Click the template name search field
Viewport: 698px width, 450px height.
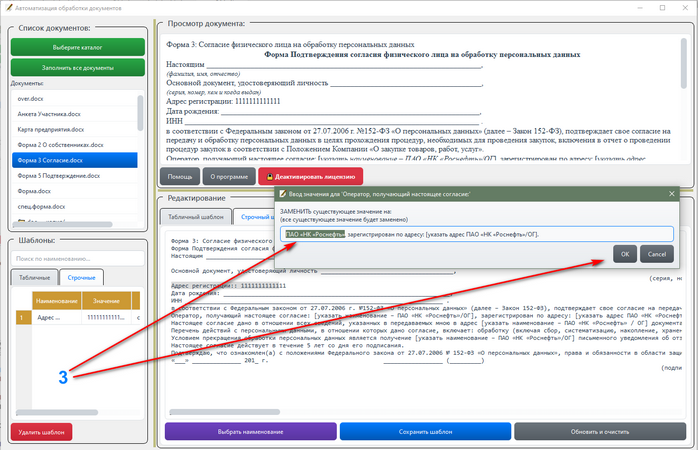77,259
